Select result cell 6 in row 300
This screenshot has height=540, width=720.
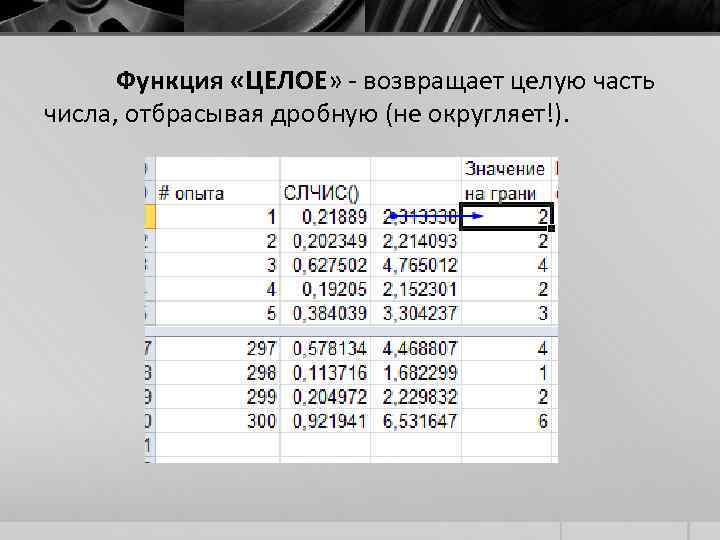[506, 421]
